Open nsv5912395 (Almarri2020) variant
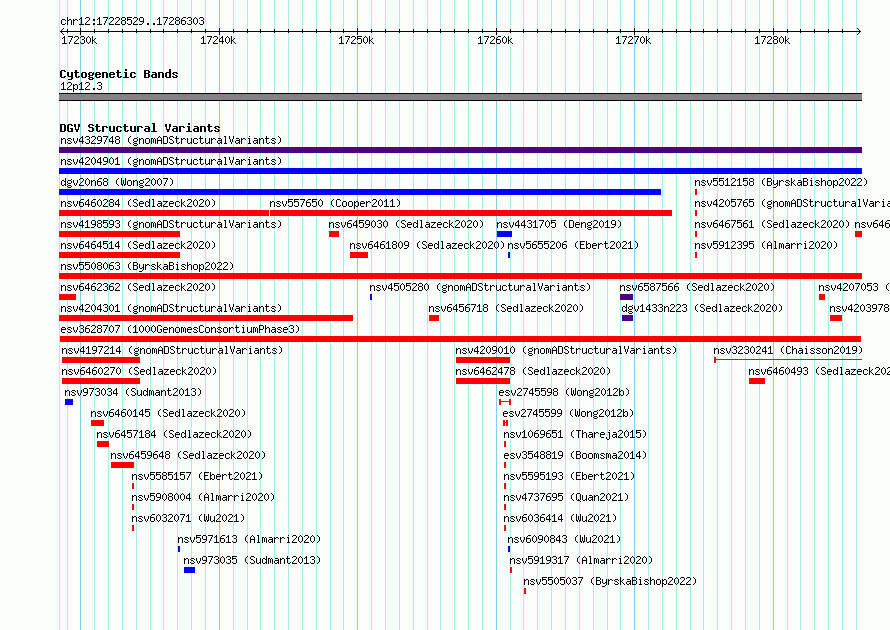This screenshot has width=890, height=630. pos(766,245)
